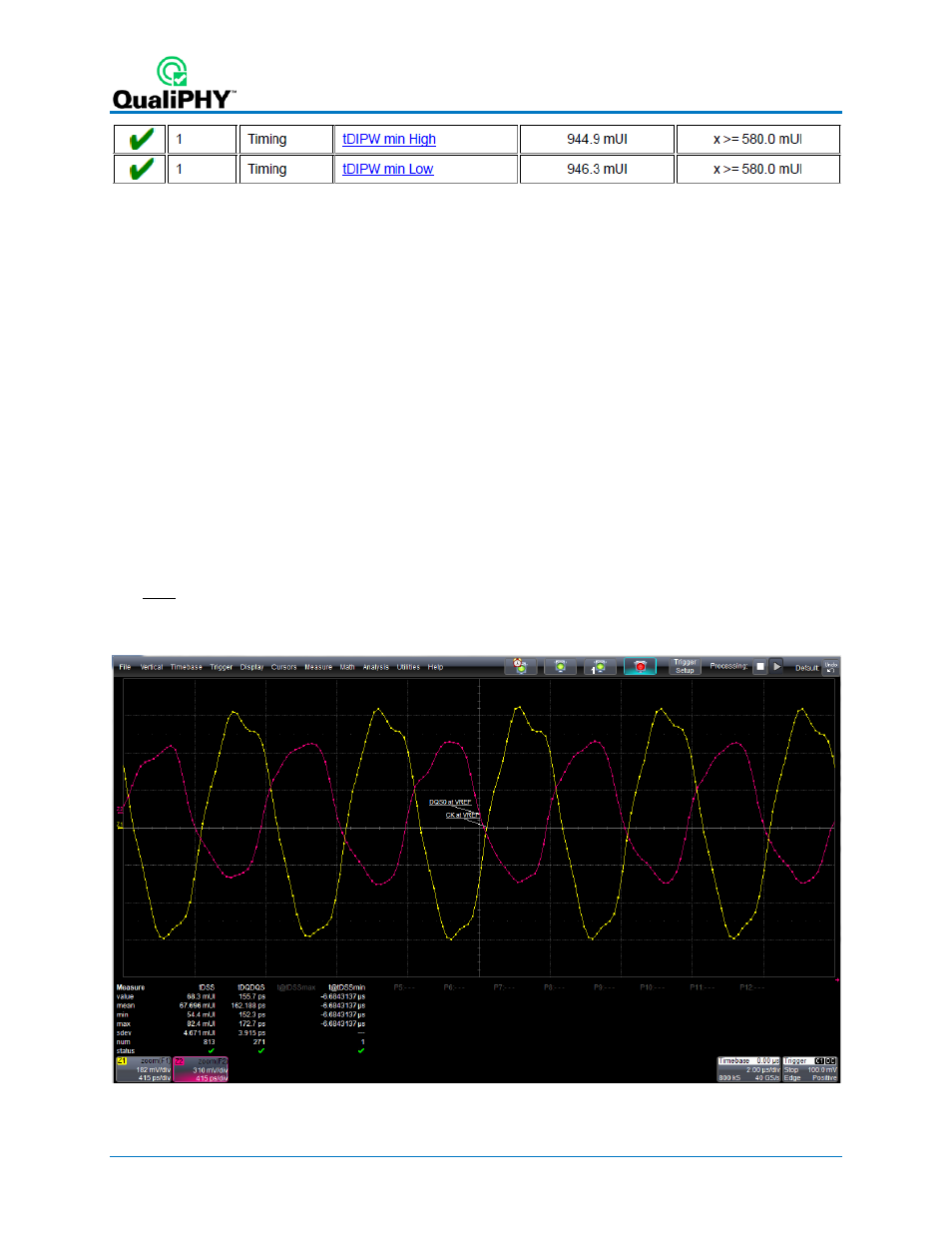Open the Cursors menu
The image size is (952, 1233).
[x=284, y=667]
